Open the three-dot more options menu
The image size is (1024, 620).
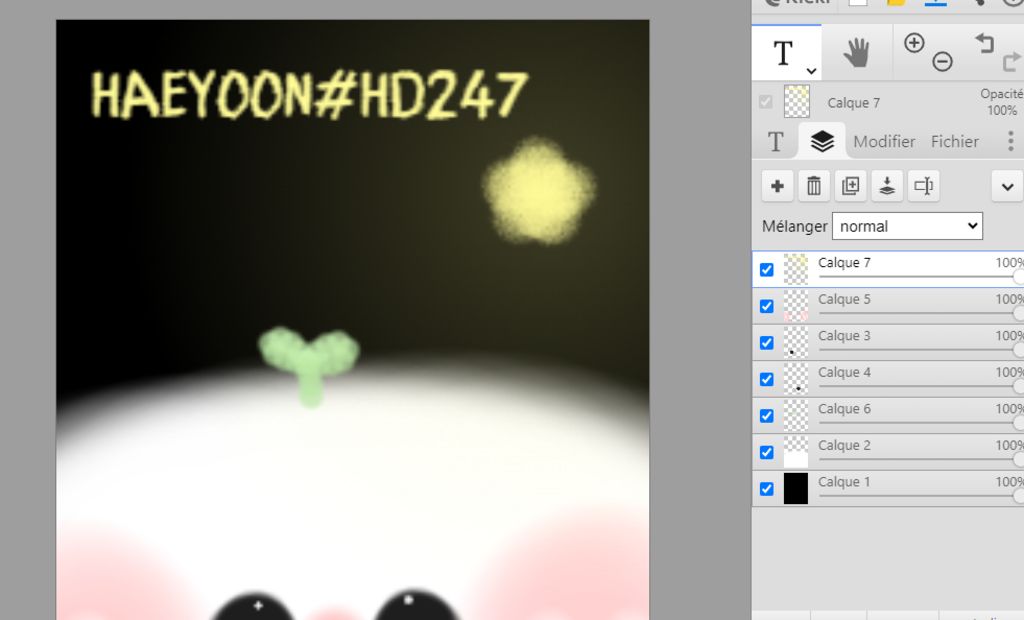(1010, 141)
